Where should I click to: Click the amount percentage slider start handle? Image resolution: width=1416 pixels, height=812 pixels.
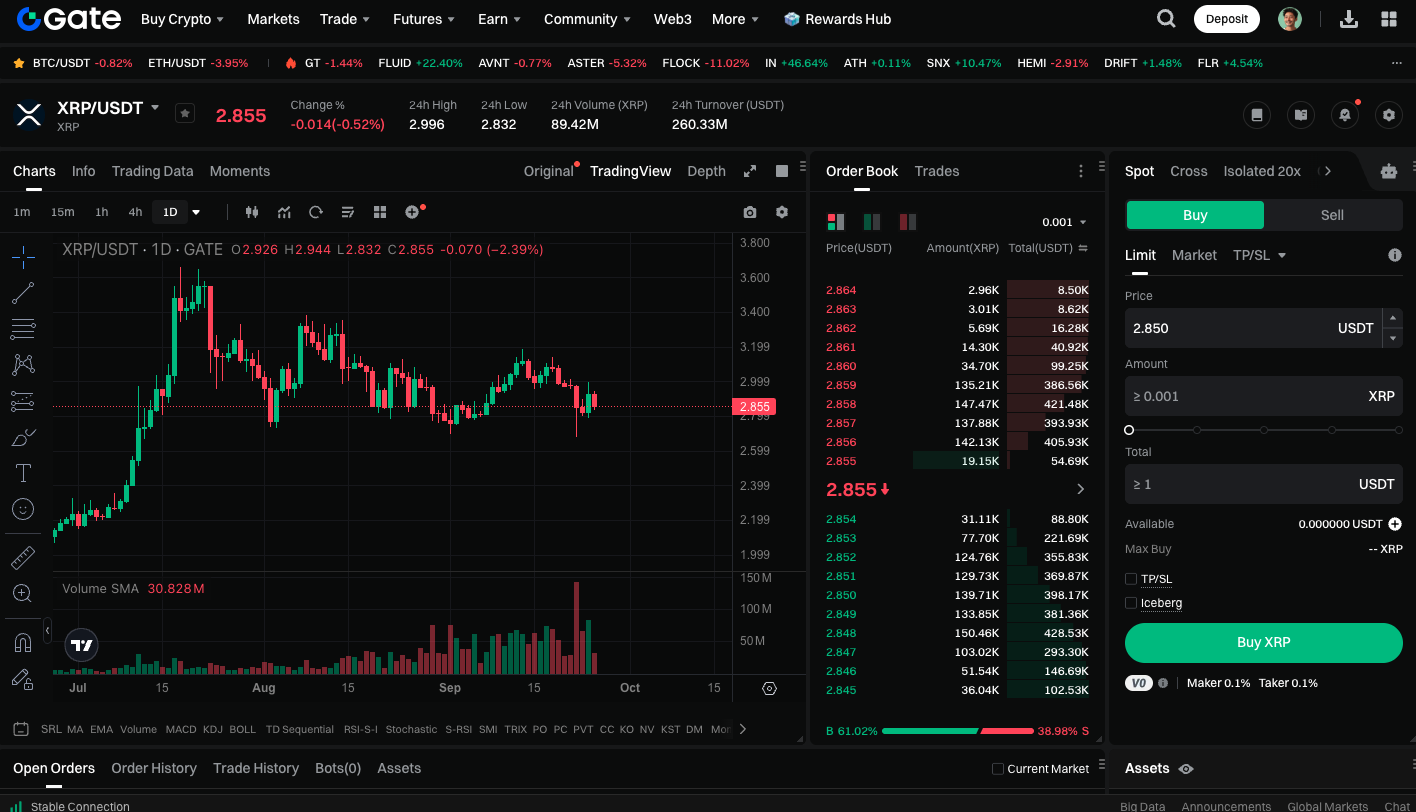(x=1129, y=430)
